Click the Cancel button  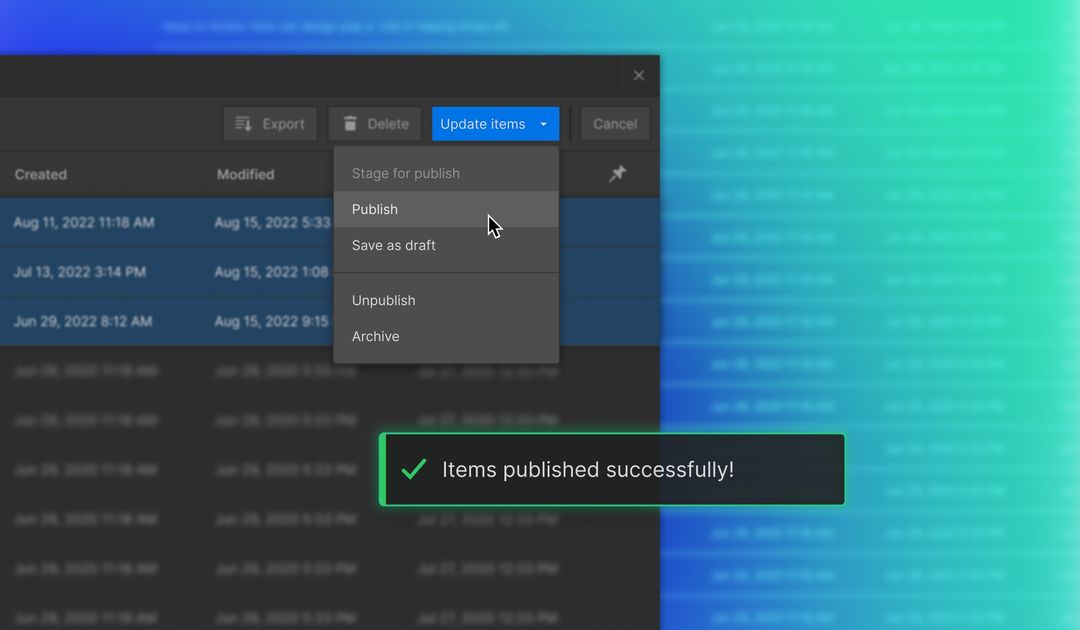point(614,123)
